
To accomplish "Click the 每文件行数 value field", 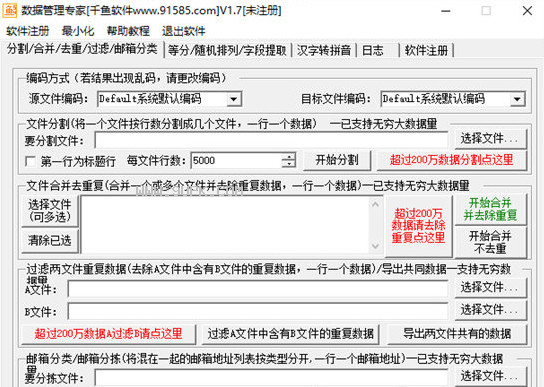I will coord(237,160).
